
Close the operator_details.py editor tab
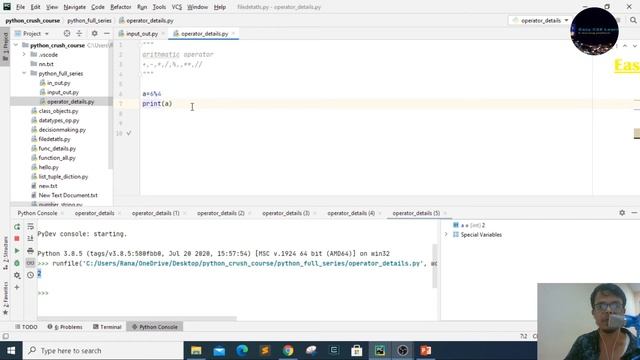pyautogui.click(x=233, y=33)
